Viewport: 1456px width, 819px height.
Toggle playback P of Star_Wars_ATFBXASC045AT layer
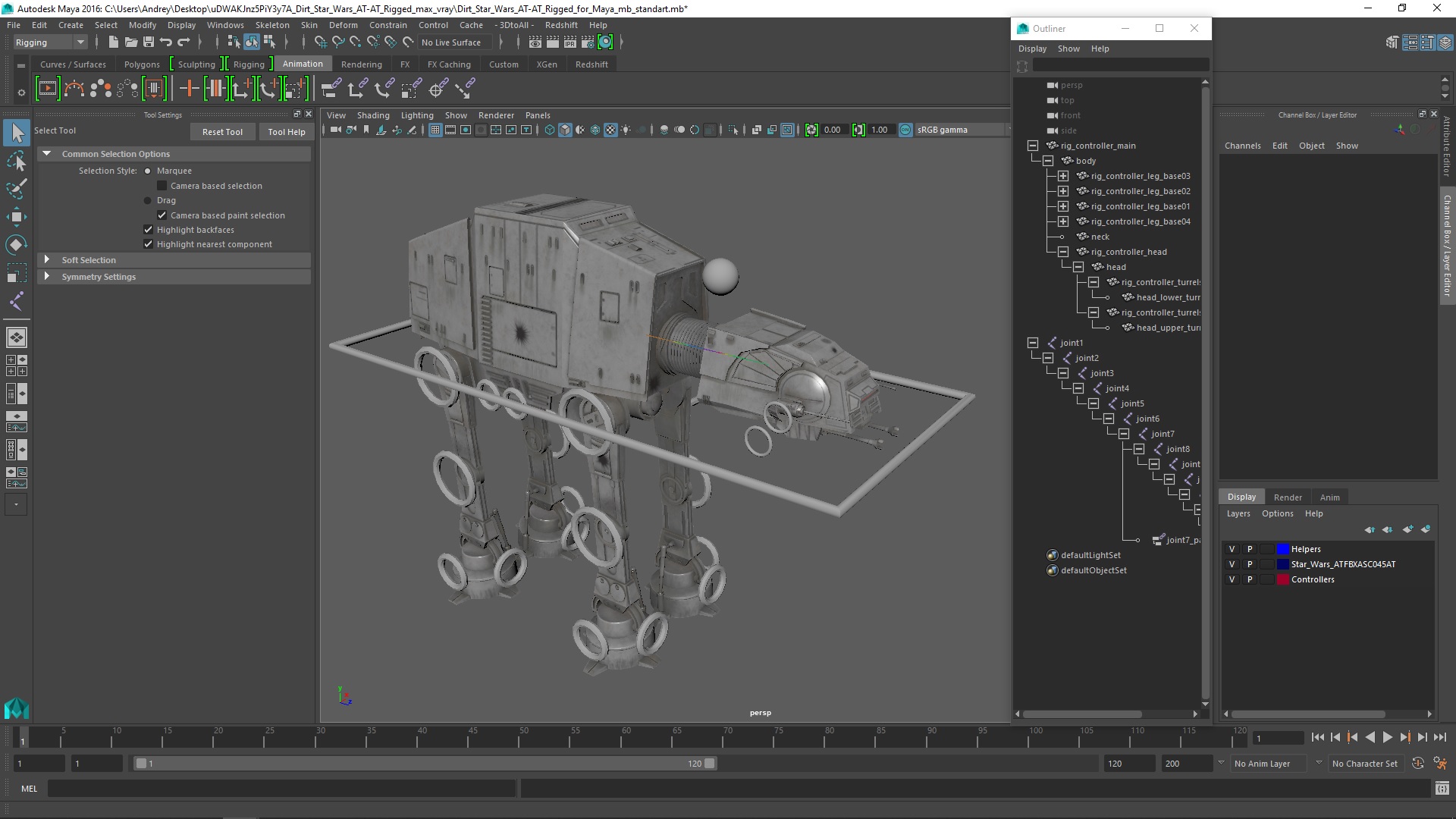click(1250, 564)
